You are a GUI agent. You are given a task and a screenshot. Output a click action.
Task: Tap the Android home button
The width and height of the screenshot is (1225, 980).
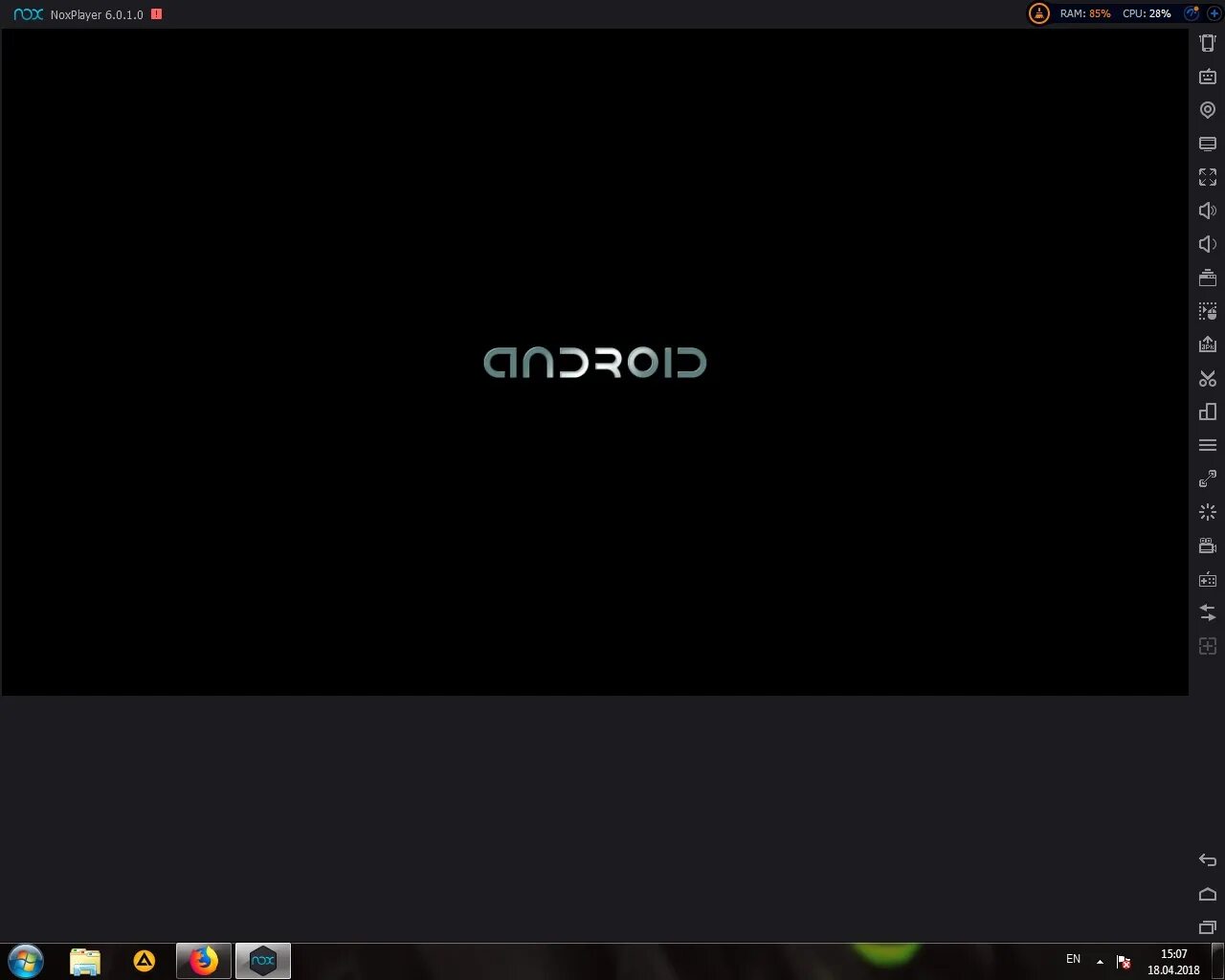(1208, 894)
